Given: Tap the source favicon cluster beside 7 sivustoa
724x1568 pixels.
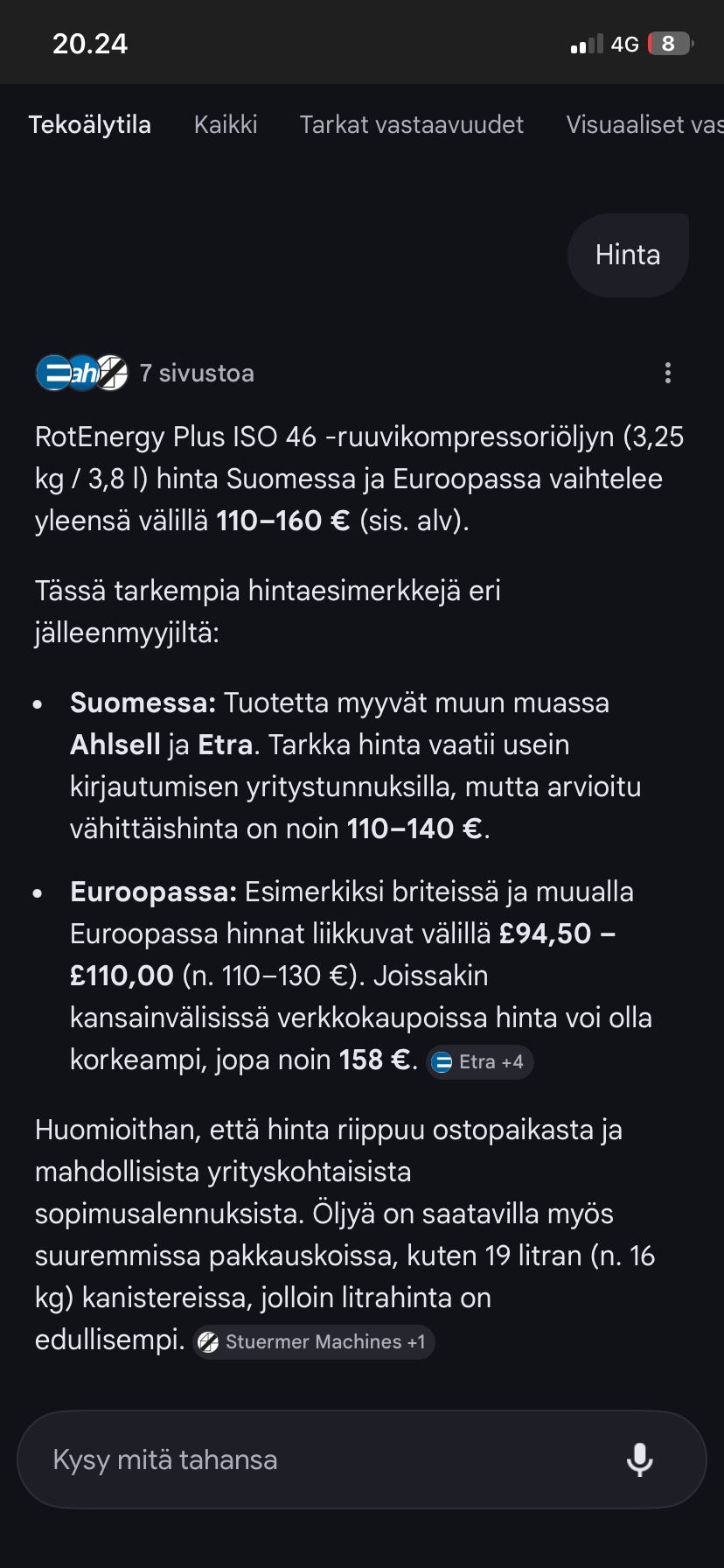Looking at the screenshot, I should 80,373.
